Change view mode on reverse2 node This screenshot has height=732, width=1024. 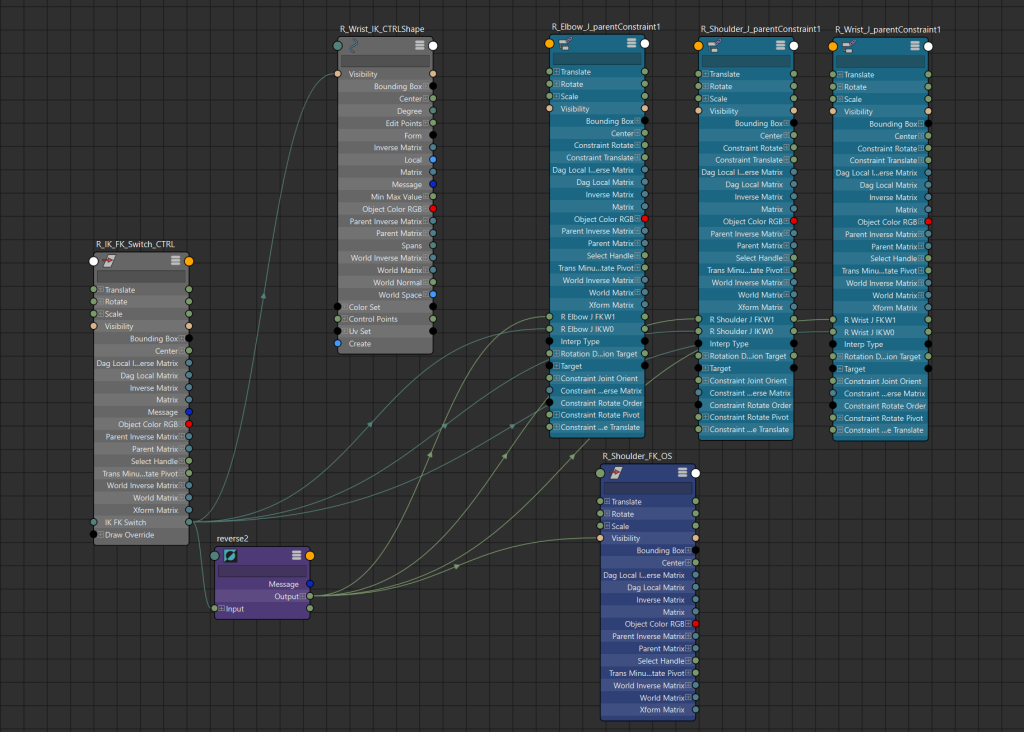tap(296, 555)
